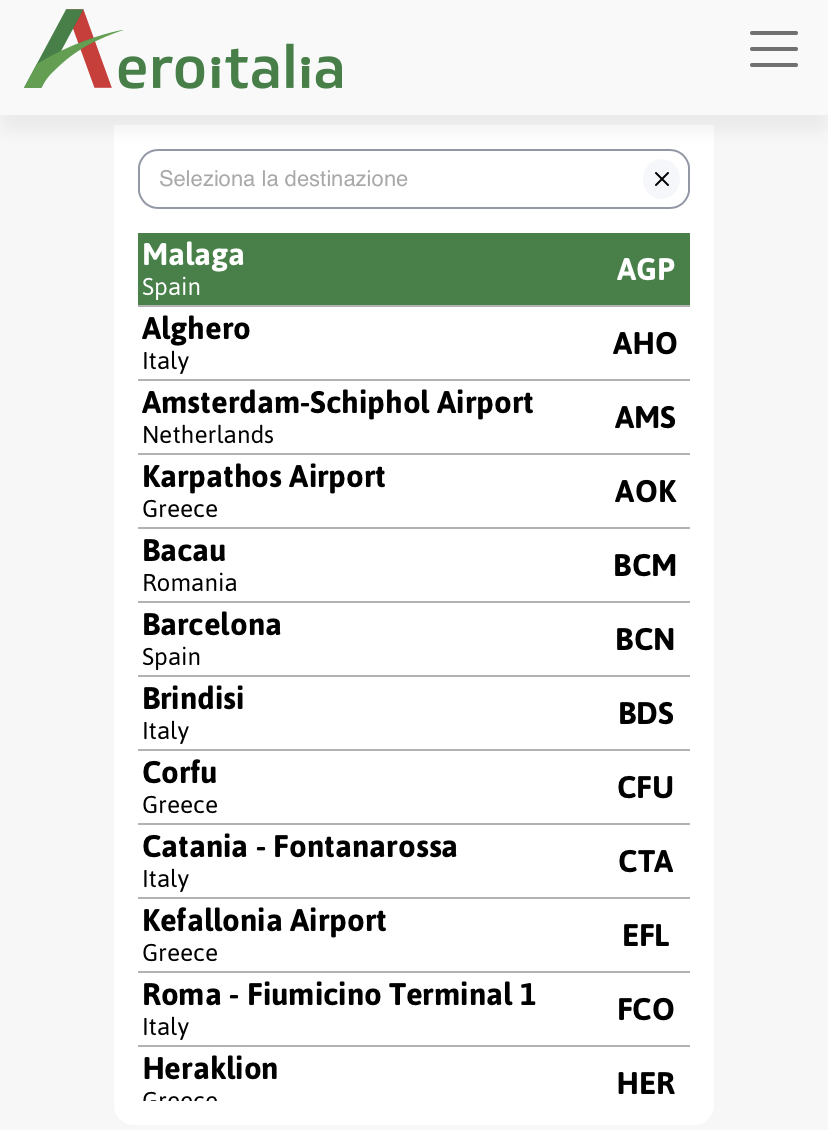Click the AGP airport code
This screenshot has height=1130, width=828.
(645, 270)
